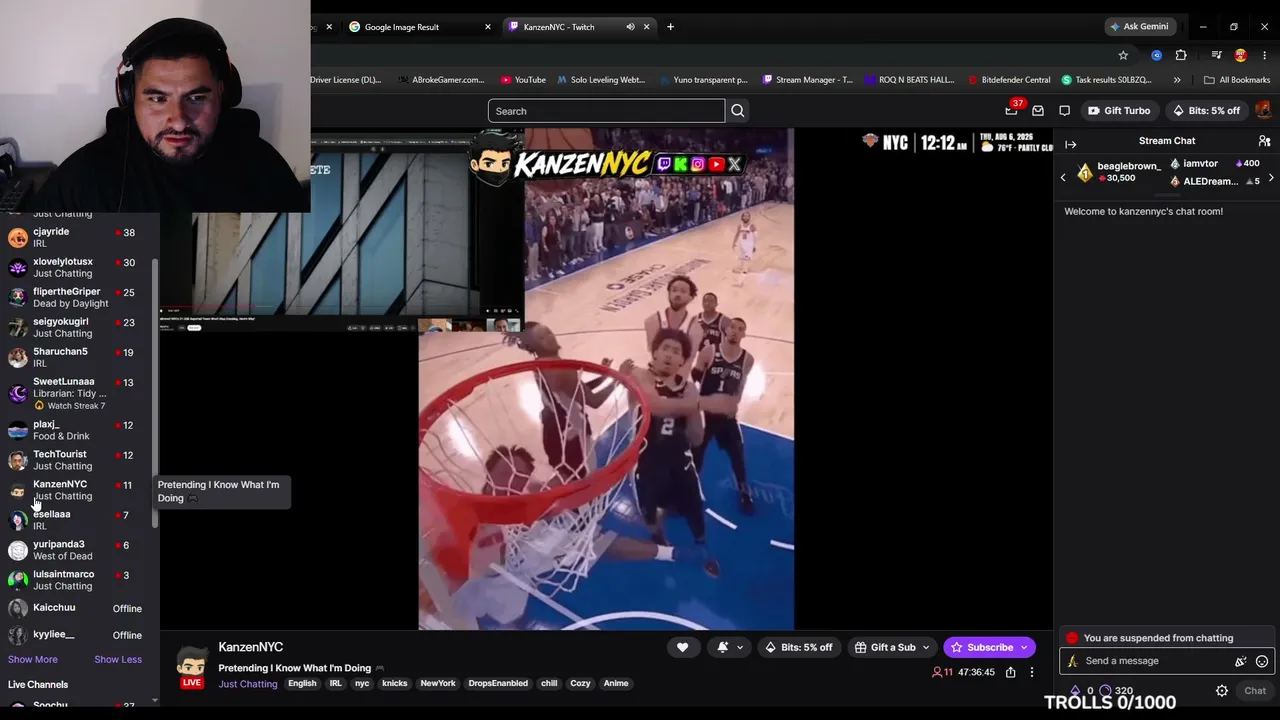Click the Bits cheer icon in chat input

1241,661
